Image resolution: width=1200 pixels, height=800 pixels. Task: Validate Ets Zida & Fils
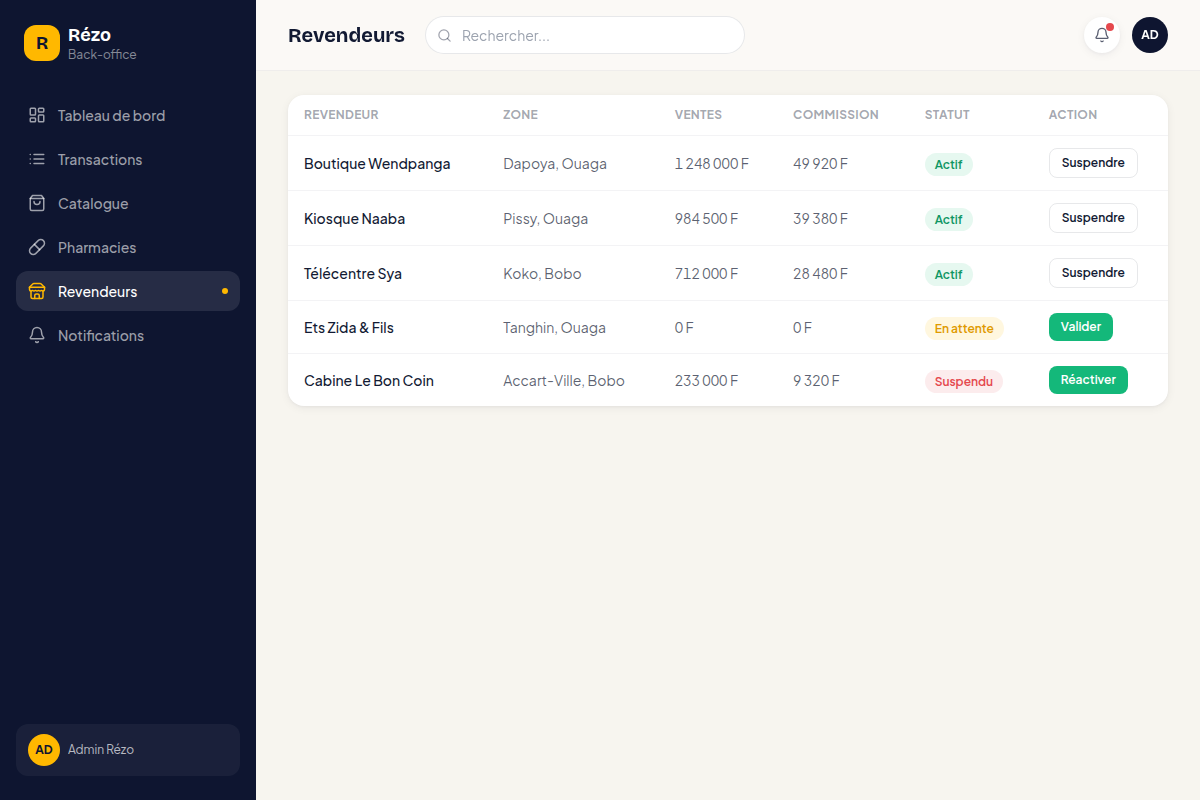[x=1081, y=327]
